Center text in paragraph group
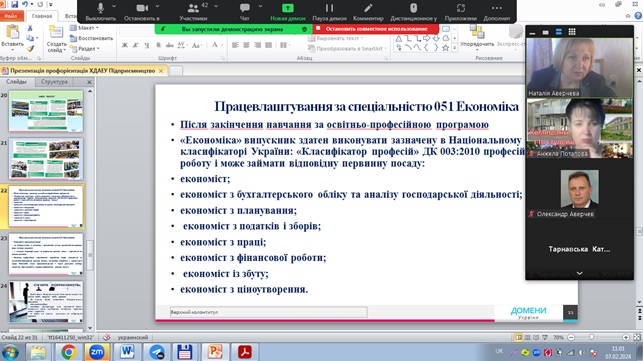 coord(246,45)
